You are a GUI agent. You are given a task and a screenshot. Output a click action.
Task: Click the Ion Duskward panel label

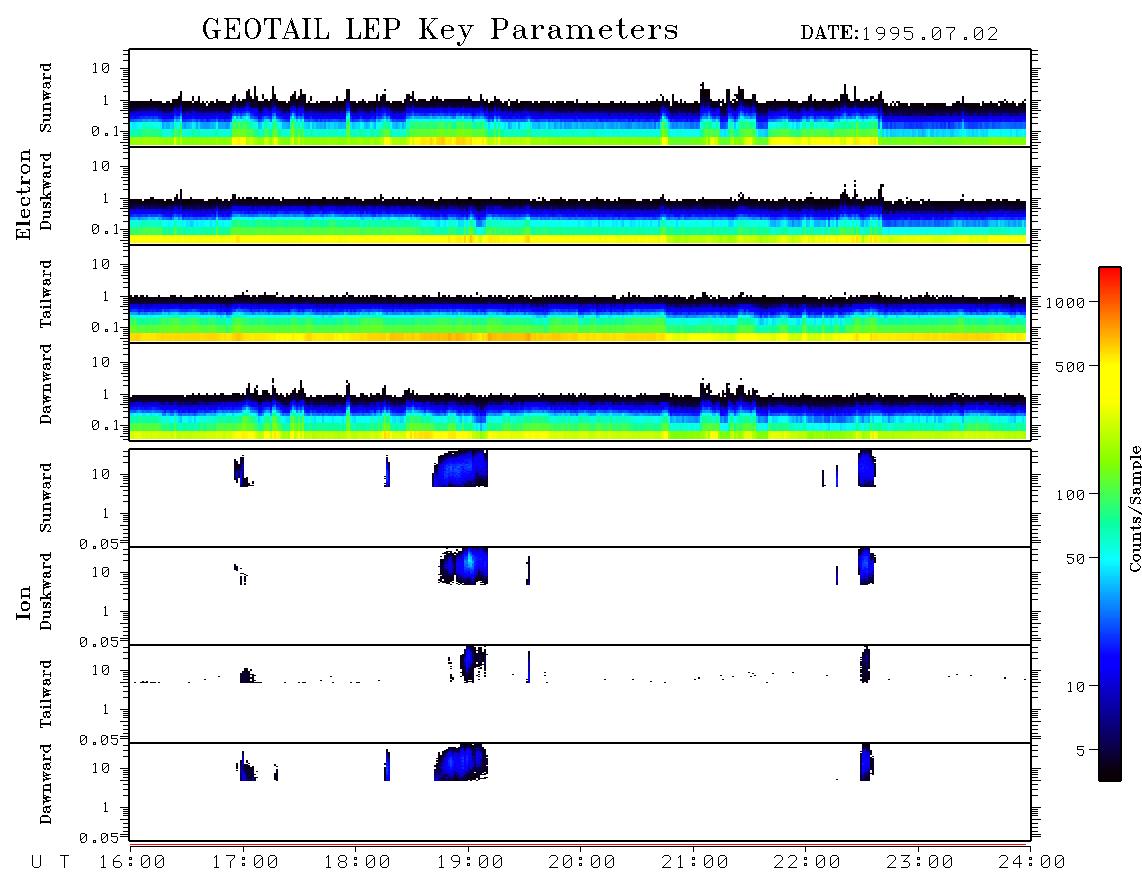coord(46,591)
